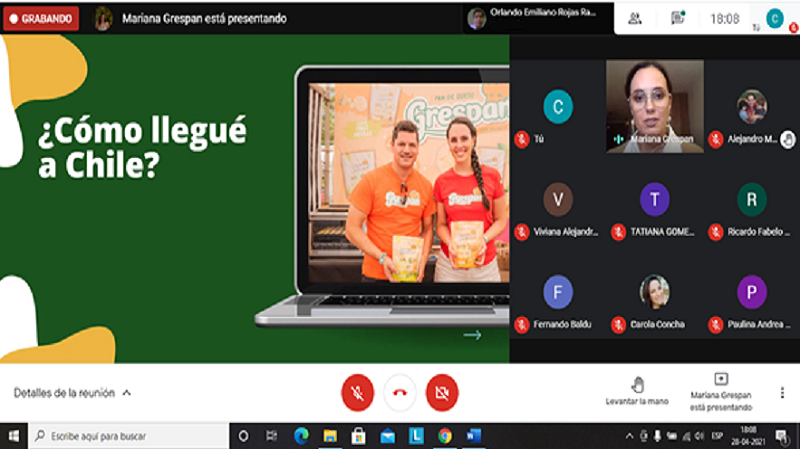
Task: Select the Viviana Alejandr. participant avatar
Action: 558,199
